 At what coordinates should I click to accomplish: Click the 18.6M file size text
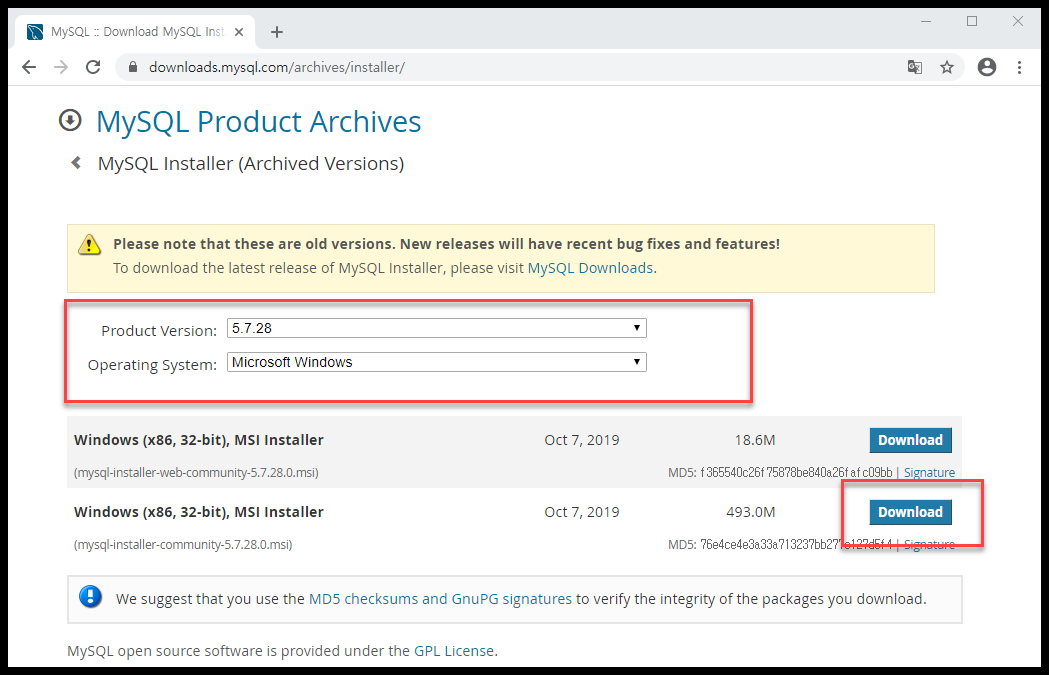755,440
